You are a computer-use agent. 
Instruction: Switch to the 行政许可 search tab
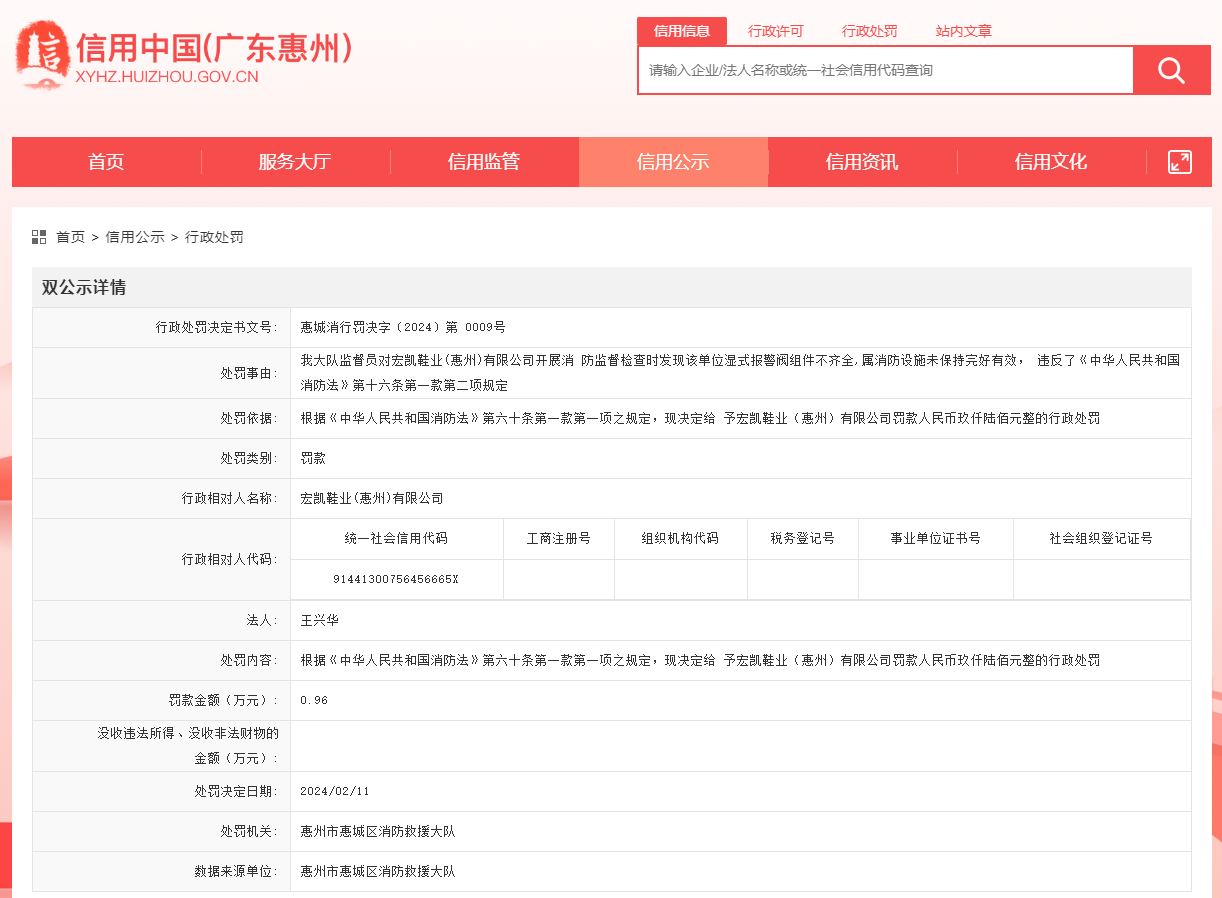(776, 31)
